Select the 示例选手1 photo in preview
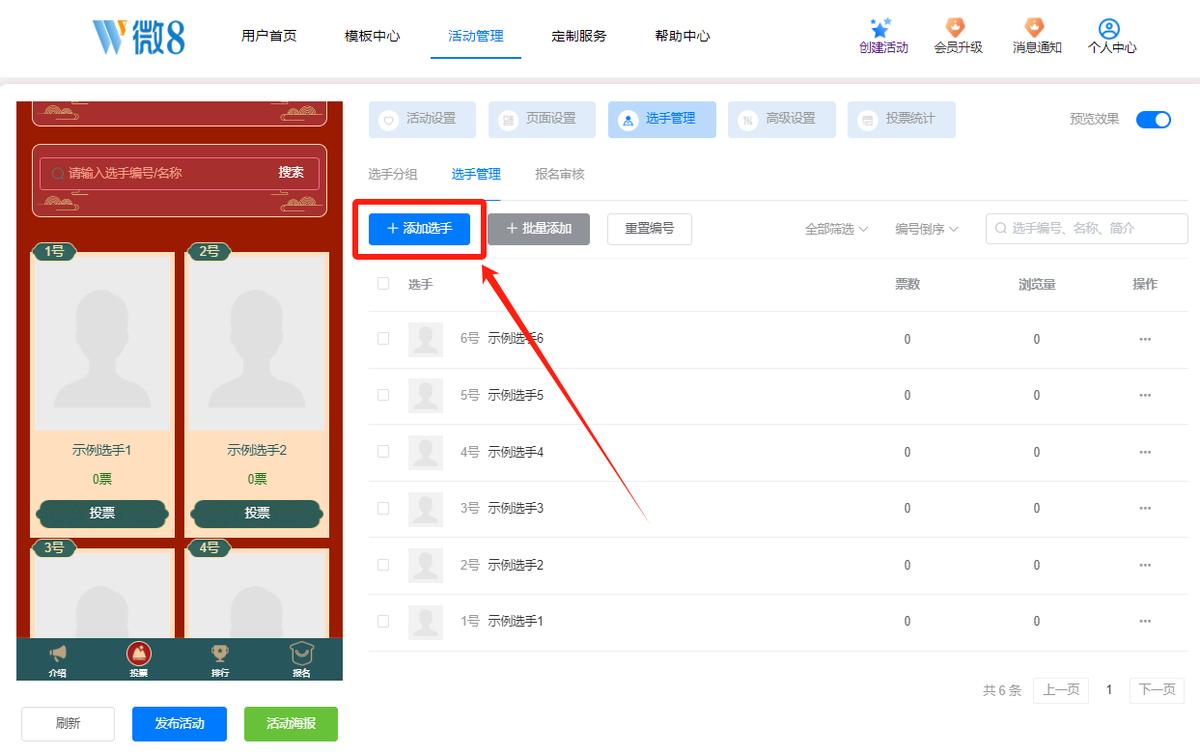This screenshot has height=754, width=1200. point(102,344)
